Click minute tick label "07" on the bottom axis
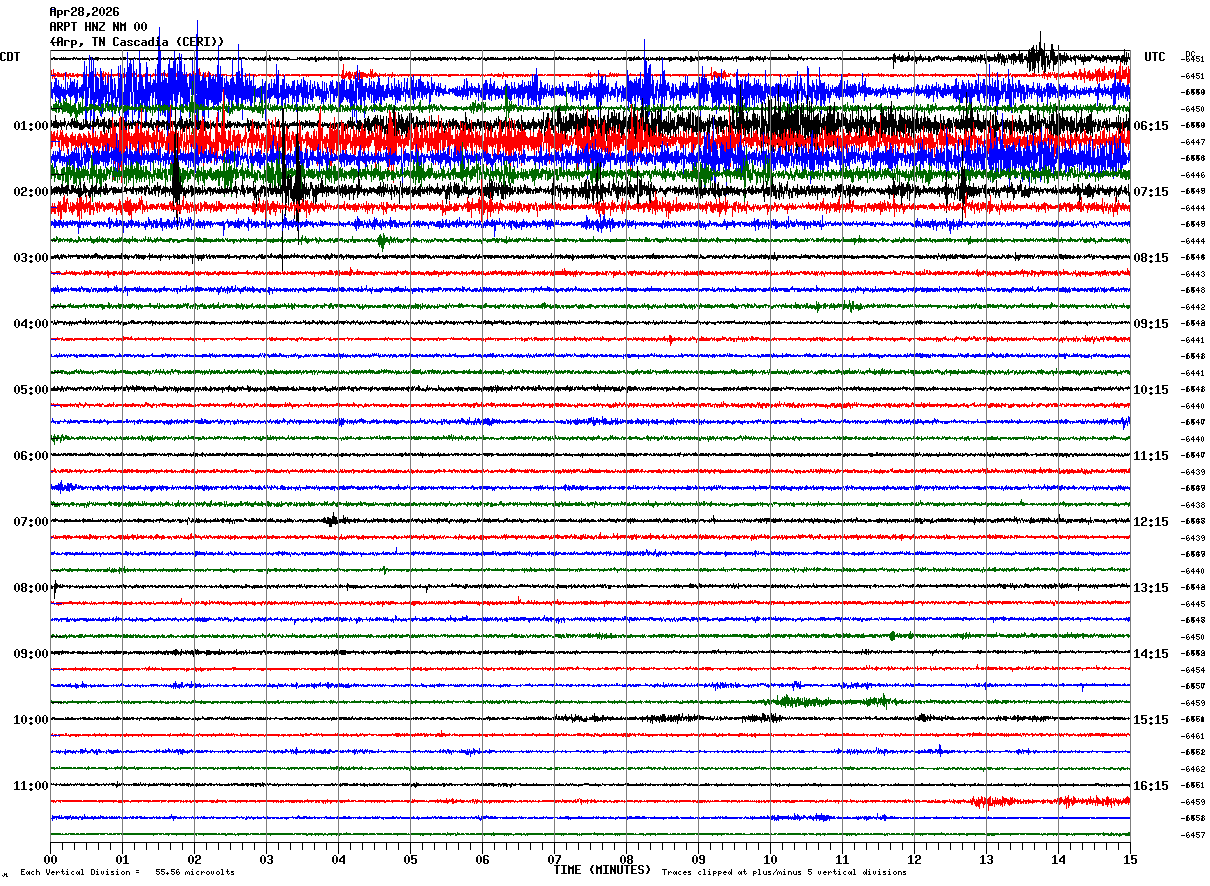Screen dimensions: 1210x886 [x=554, y=859]
